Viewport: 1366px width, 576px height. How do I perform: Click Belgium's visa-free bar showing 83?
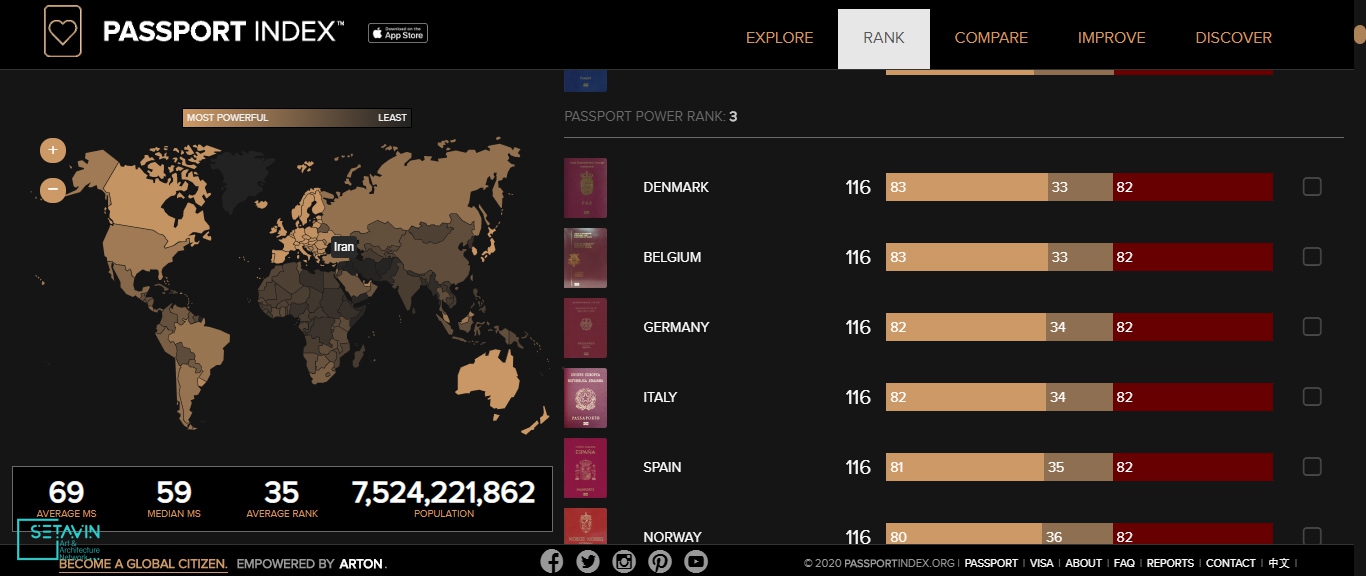pos(967,257)
